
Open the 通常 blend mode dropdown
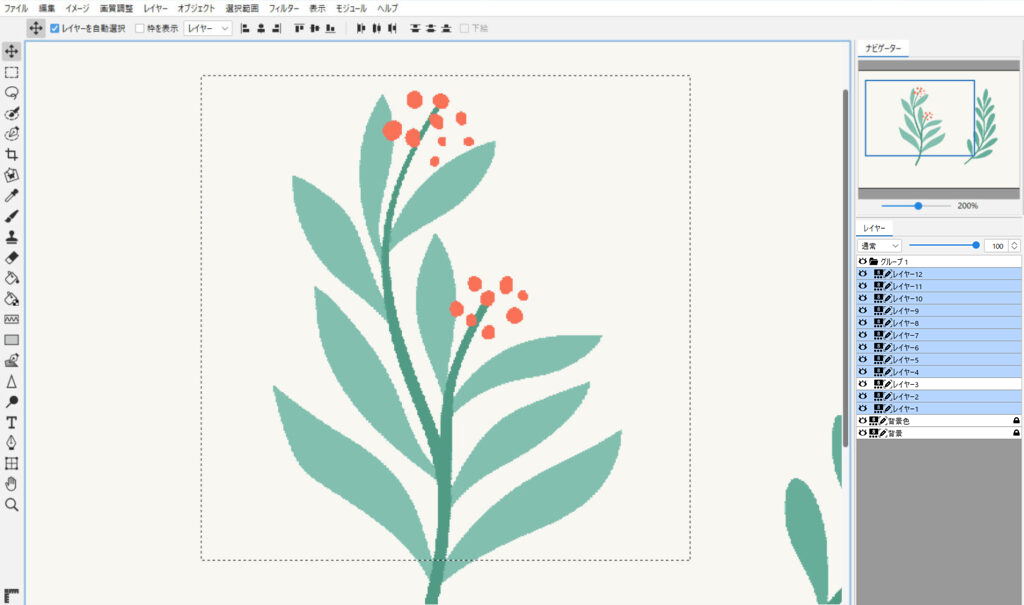[x=880, y=245]
